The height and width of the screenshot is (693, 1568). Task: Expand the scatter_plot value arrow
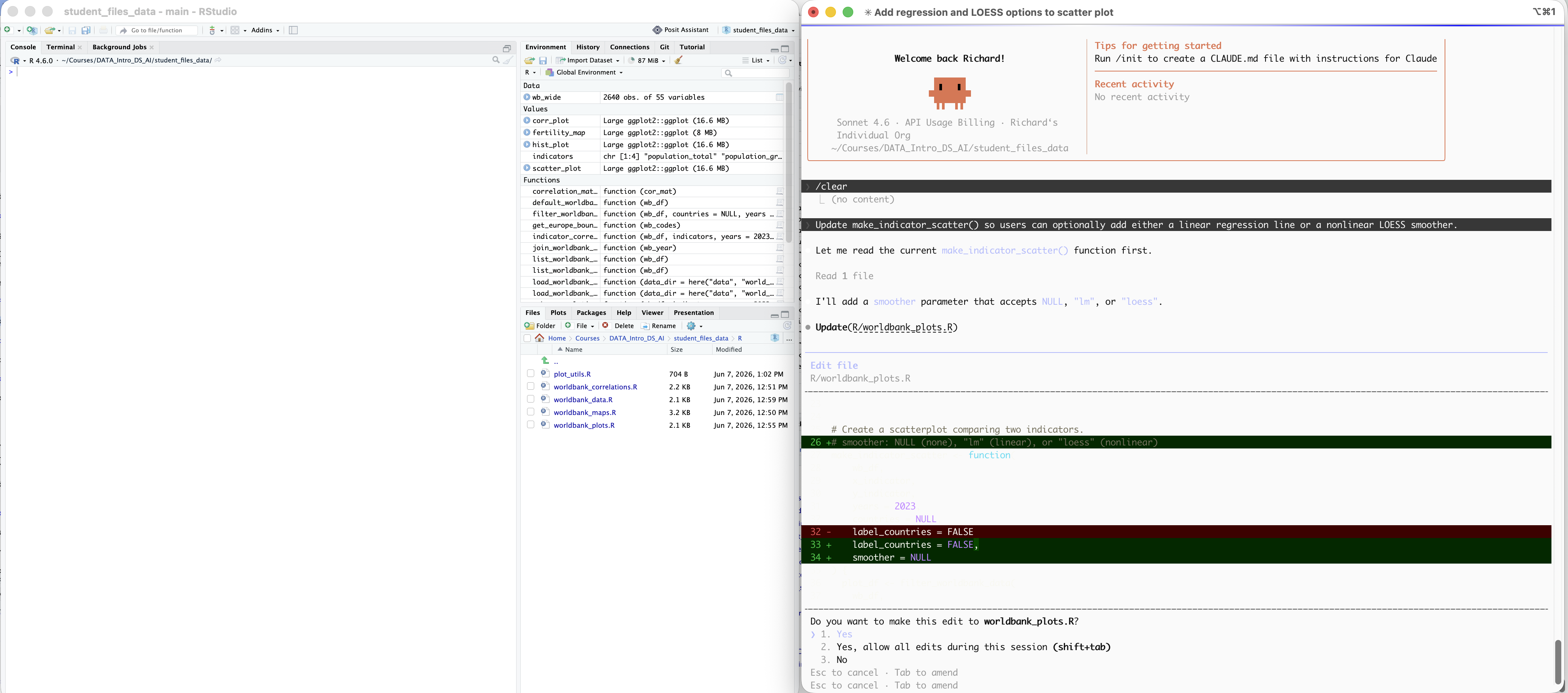(527, 168)
